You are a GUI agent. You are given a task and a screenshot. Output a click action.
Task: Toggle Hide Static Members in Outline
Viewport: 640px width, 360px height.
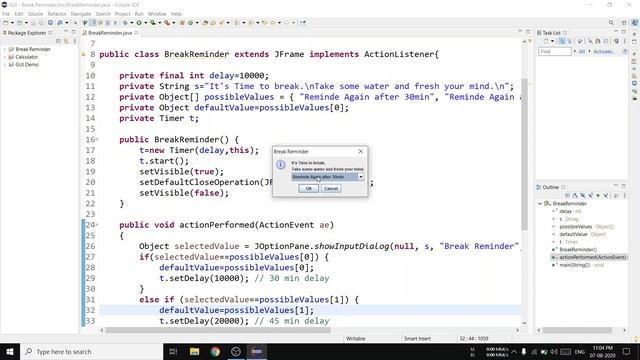click(591, 195)
